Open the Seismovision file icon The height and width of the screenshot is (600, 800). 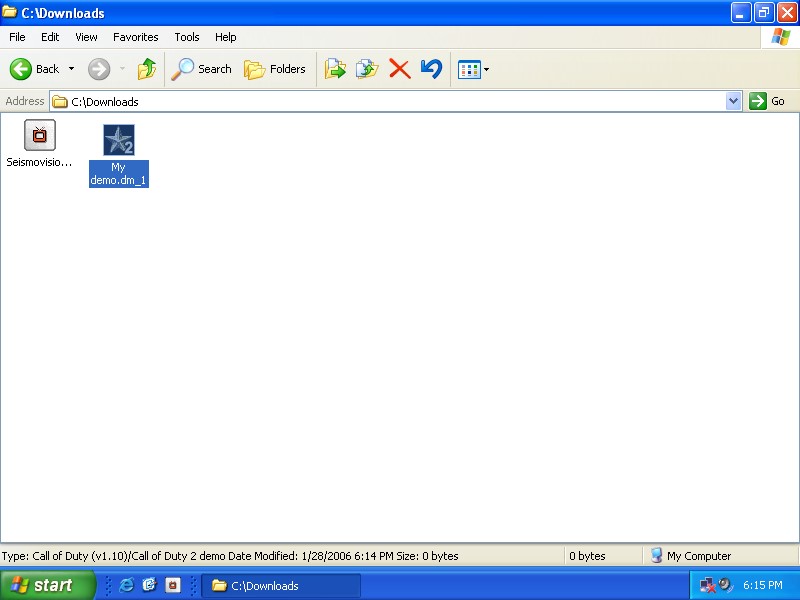(x=40, y=135)
